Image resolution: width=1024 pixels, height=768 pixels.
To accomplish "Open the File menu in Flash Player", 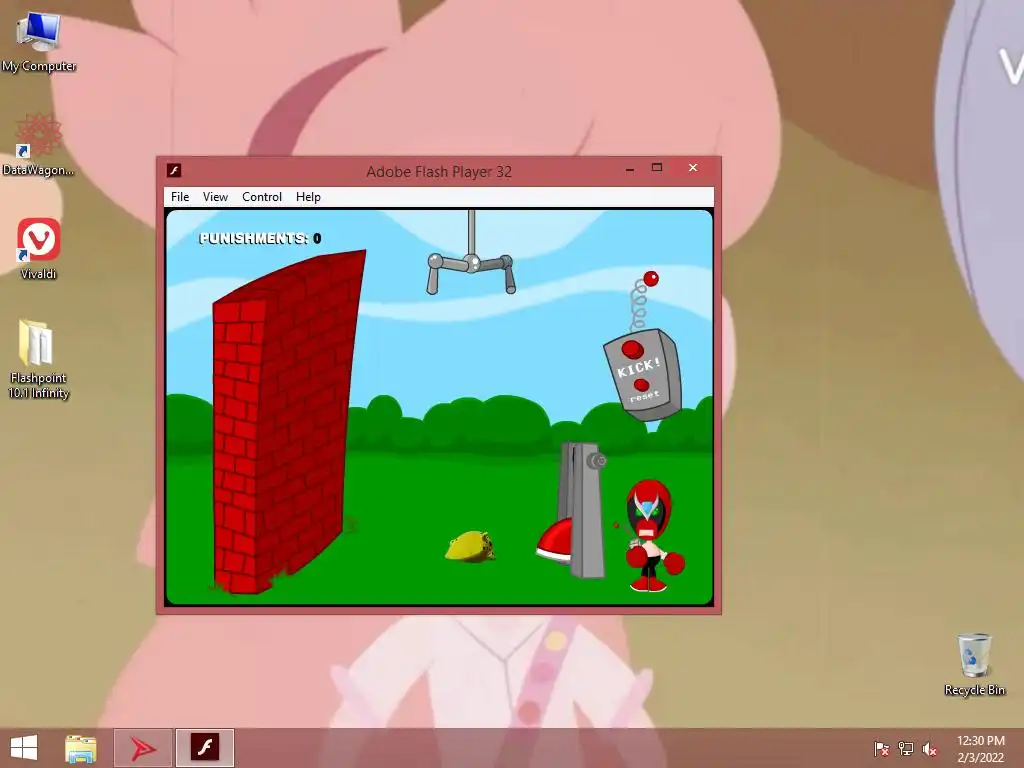I will point(180,197).
